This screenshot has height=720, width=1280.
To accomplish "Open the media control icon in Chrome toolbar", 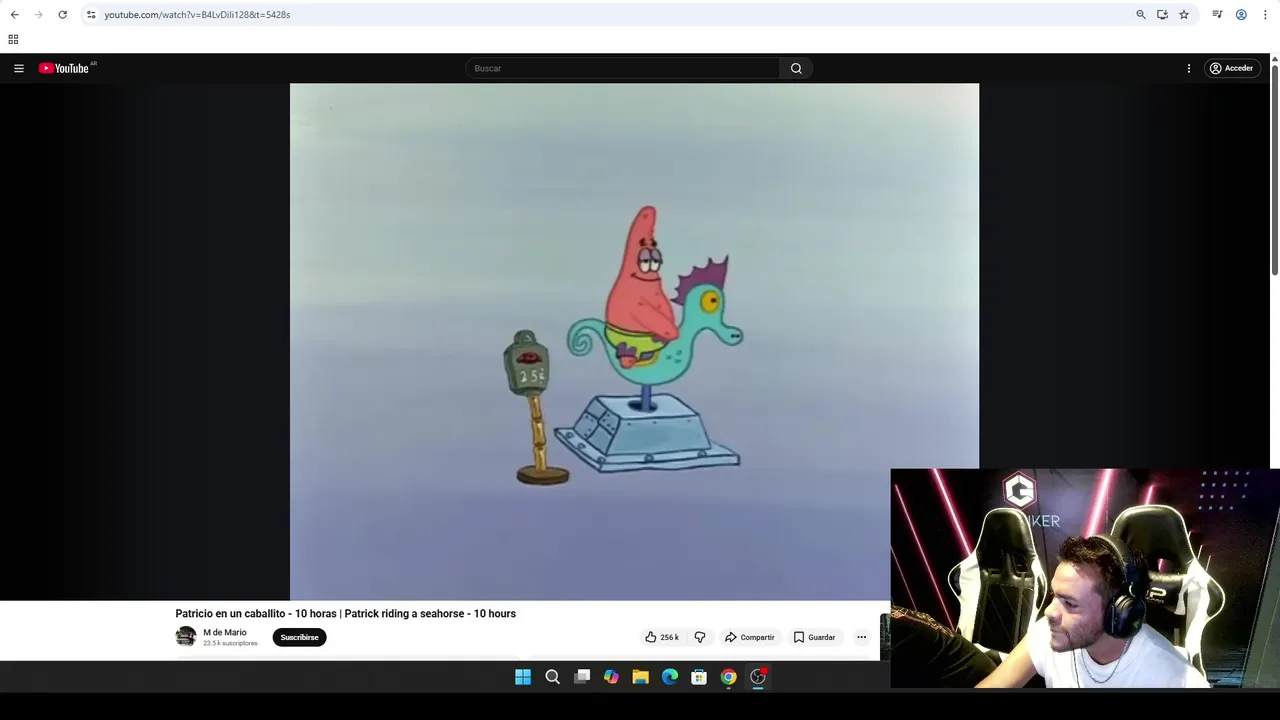I will (x=1217, y=15).
